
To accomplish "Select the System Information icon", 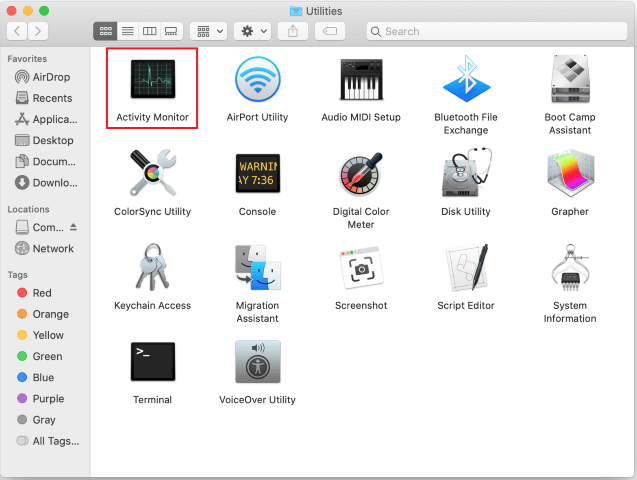I will tap(570, 268).
